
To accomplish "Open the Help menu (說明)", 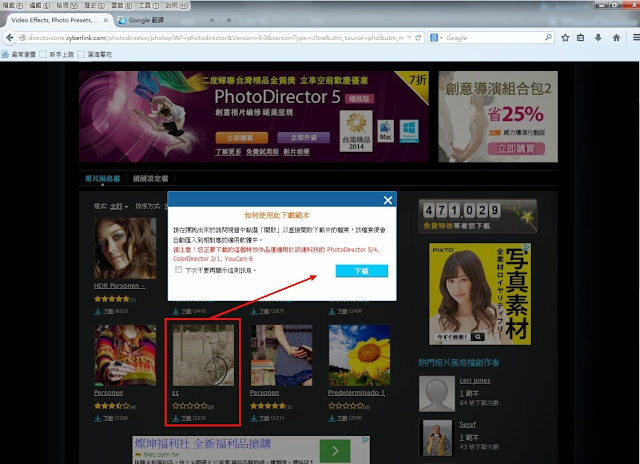I will 176,5.
